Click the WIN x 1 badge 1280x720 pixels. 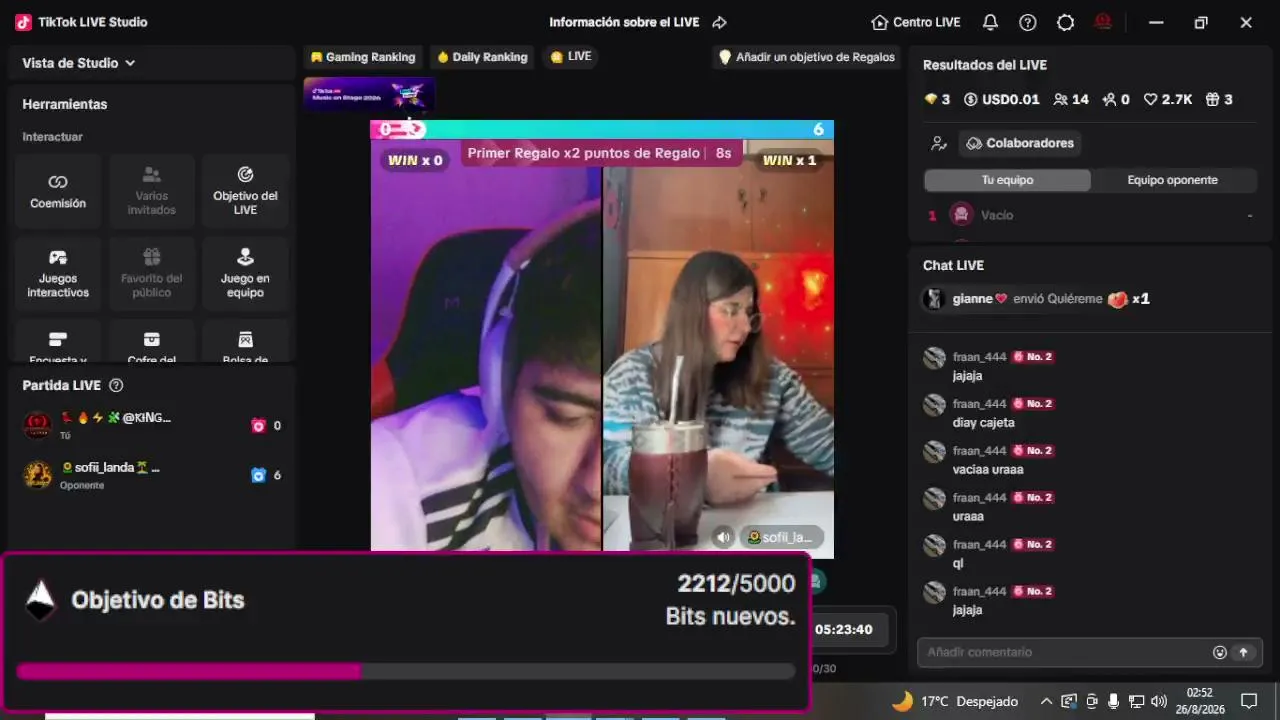[789, 160]
